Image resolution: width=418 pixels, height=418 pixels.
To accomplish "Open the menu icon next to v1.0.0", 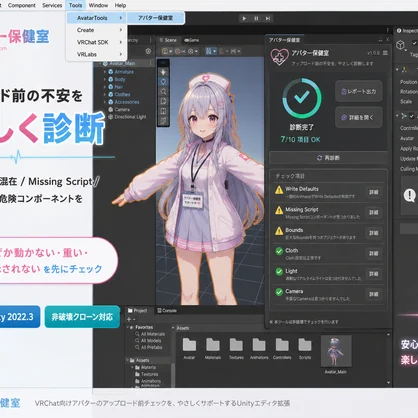I will (385, 53).
